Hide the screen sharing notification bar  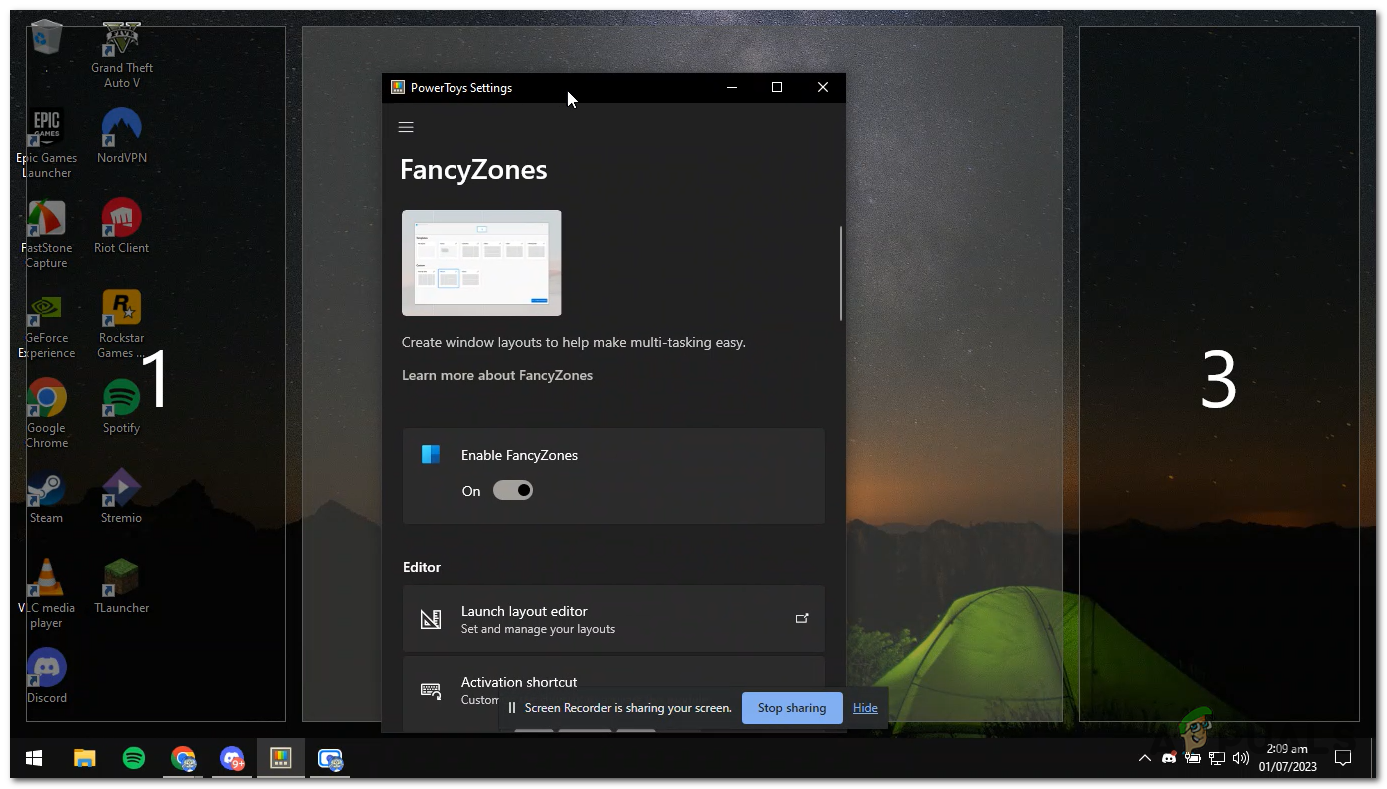[x=864, y=707]
